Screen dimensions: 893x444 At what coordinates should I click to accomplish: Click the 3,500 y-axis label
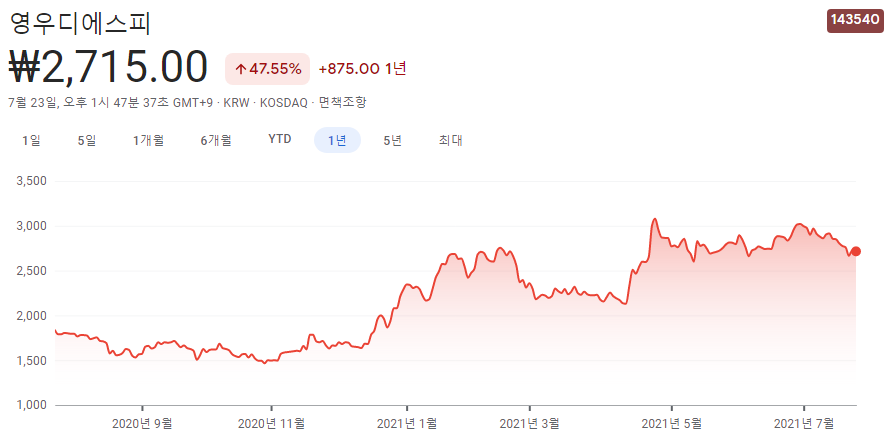pos(33,181)
